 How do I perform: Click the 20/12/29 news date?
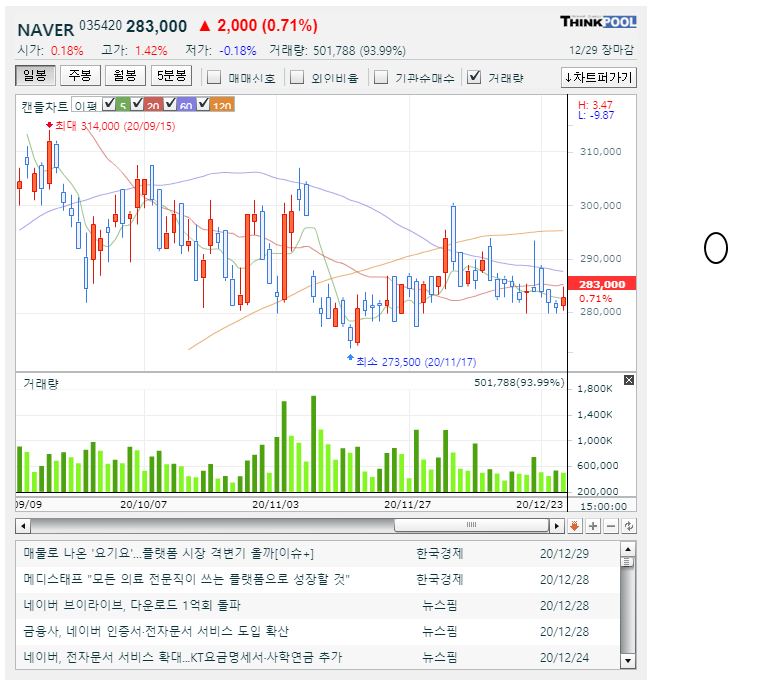pos(564,554)
